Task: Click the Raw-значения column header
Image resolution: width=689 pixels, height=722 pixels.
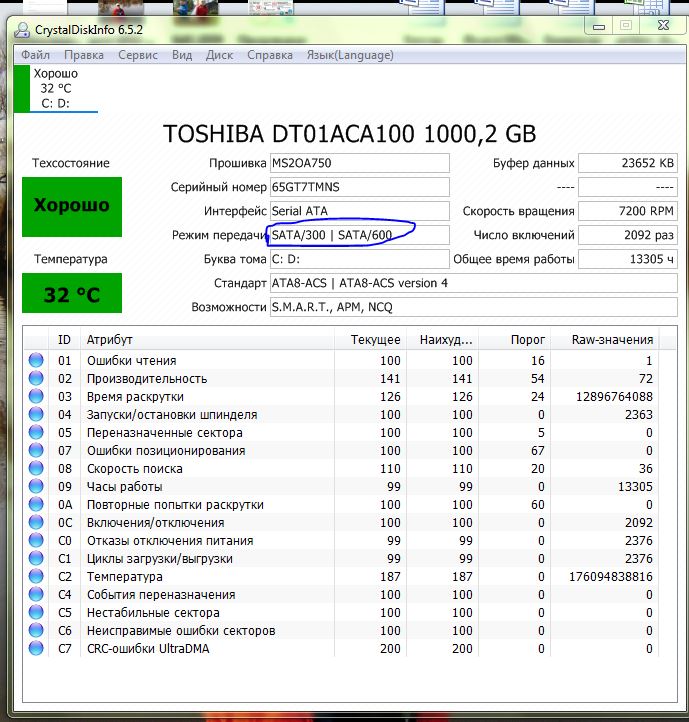Action: [613, 340]
